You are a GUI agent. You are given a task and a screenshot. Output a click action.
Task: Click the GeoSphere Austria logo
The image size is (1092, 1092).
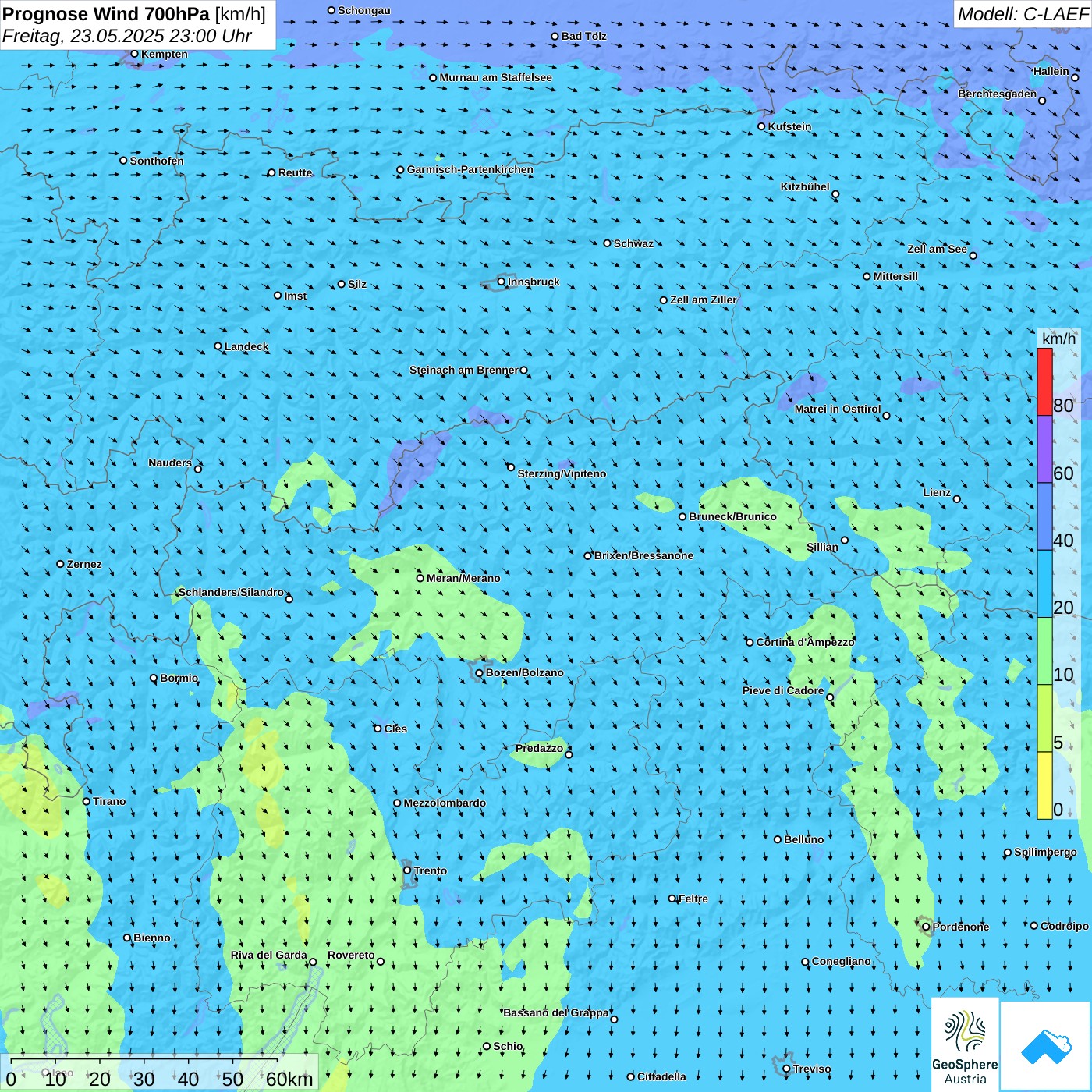pyautogui.click(x=965, y=1044)
